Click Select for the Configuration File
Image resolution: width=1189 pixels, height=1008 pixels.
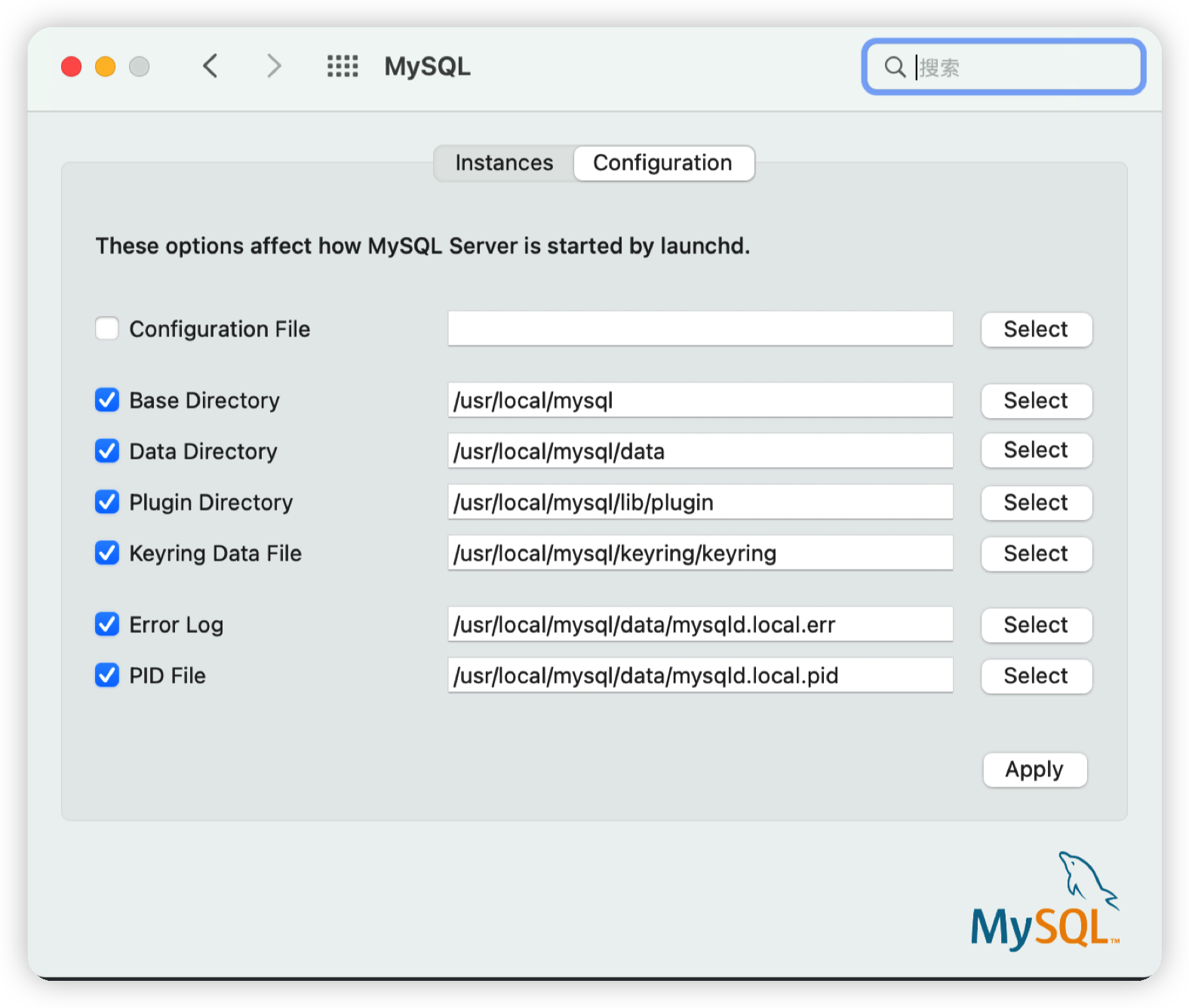(1036, 330)
